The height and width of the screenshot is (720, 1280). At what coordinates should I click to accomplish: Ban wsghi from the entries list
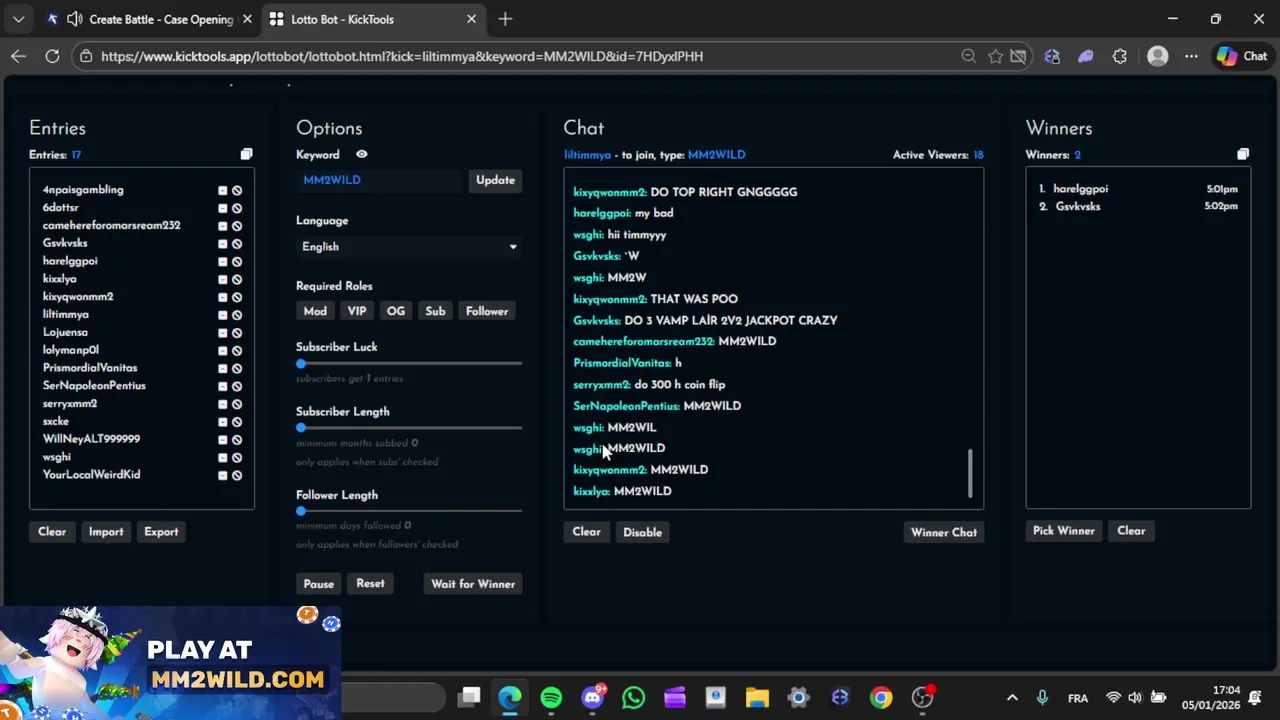[x=237, y=457]
